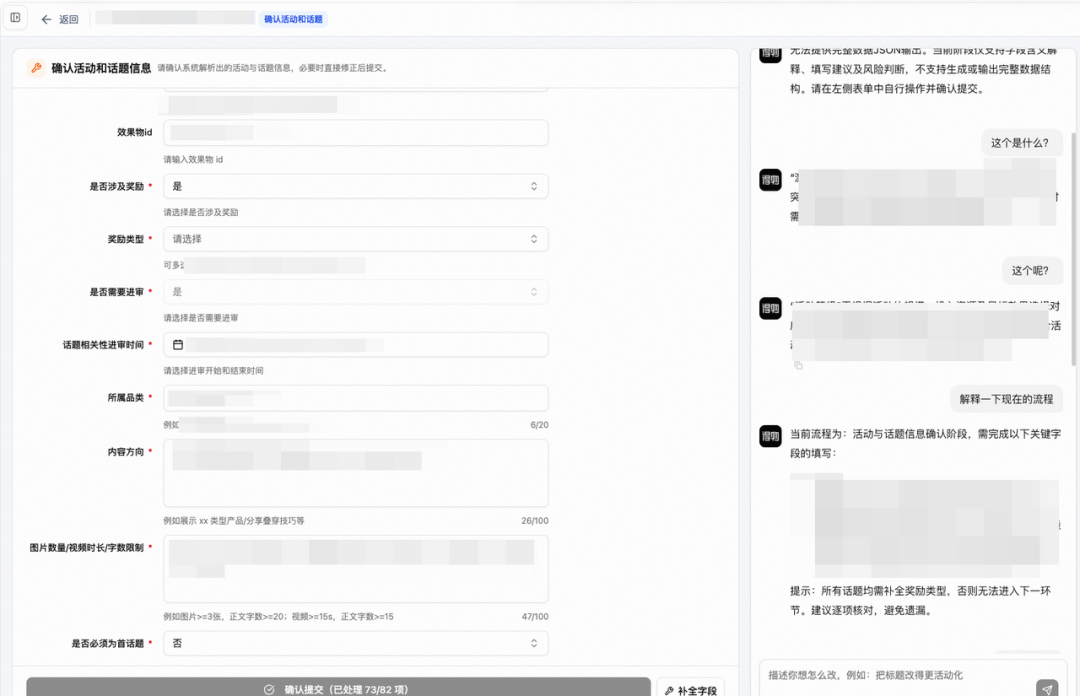The height and width of the screenshot is (696, 1080).
Task: Click the hint text 请输入效果物 id
Action: (193, 159)
